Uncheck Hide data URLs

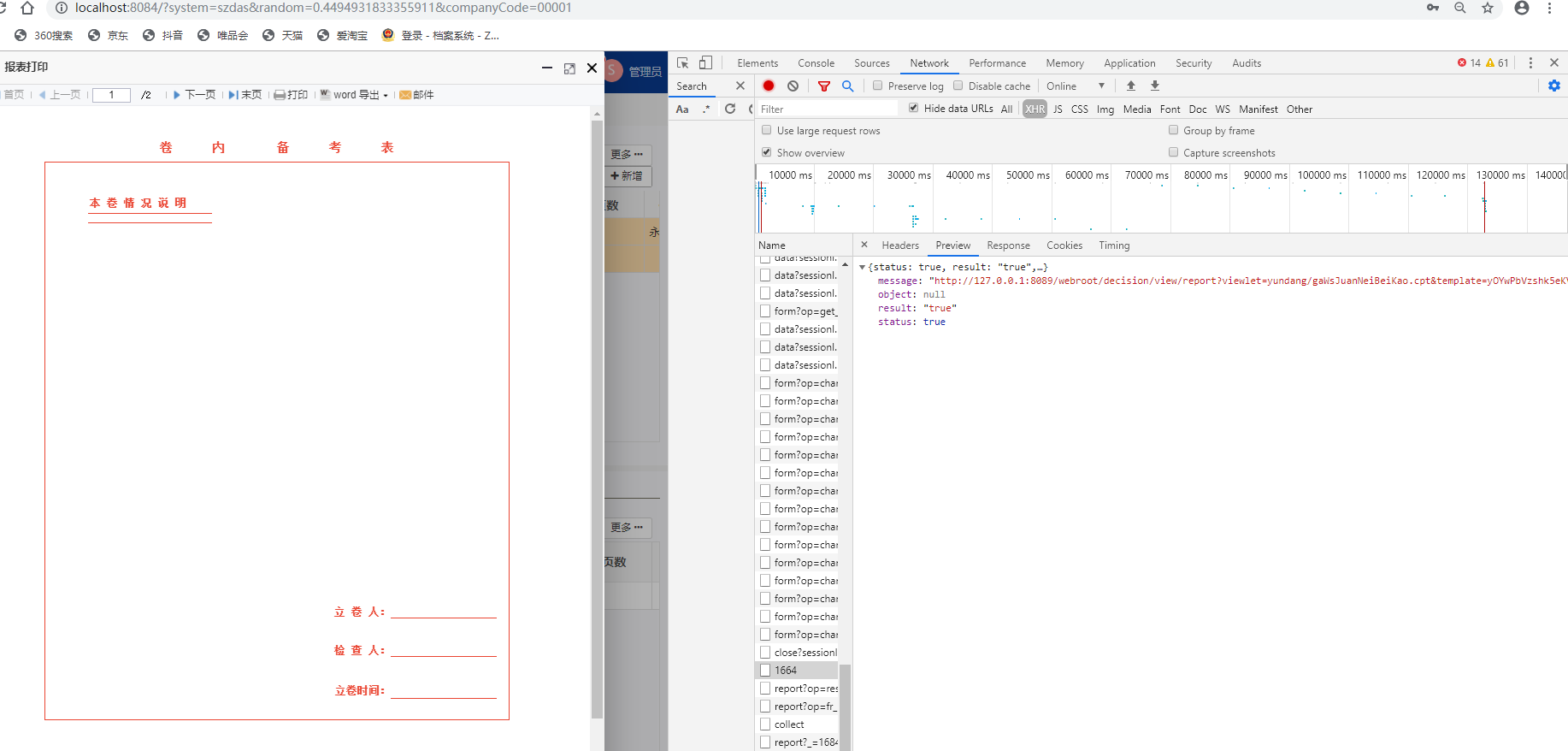click(x=913, y=108)
